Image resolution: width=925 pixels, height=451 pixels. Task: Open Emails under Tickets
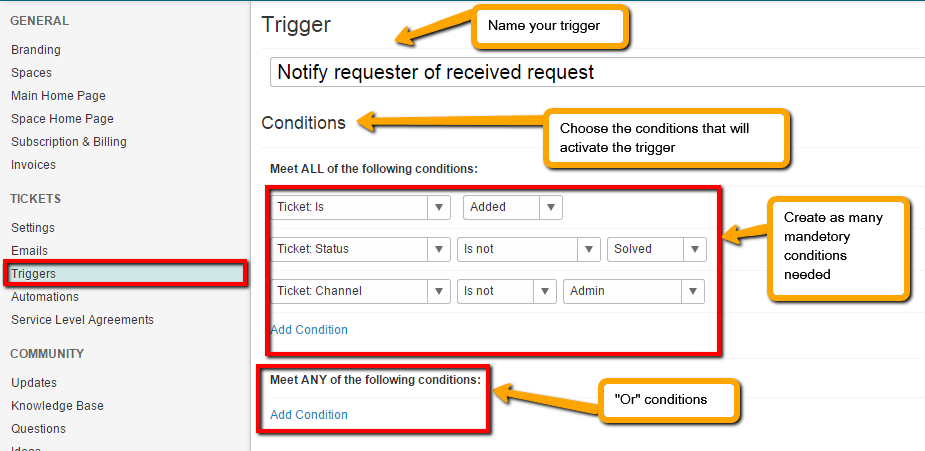click(29, 251)
